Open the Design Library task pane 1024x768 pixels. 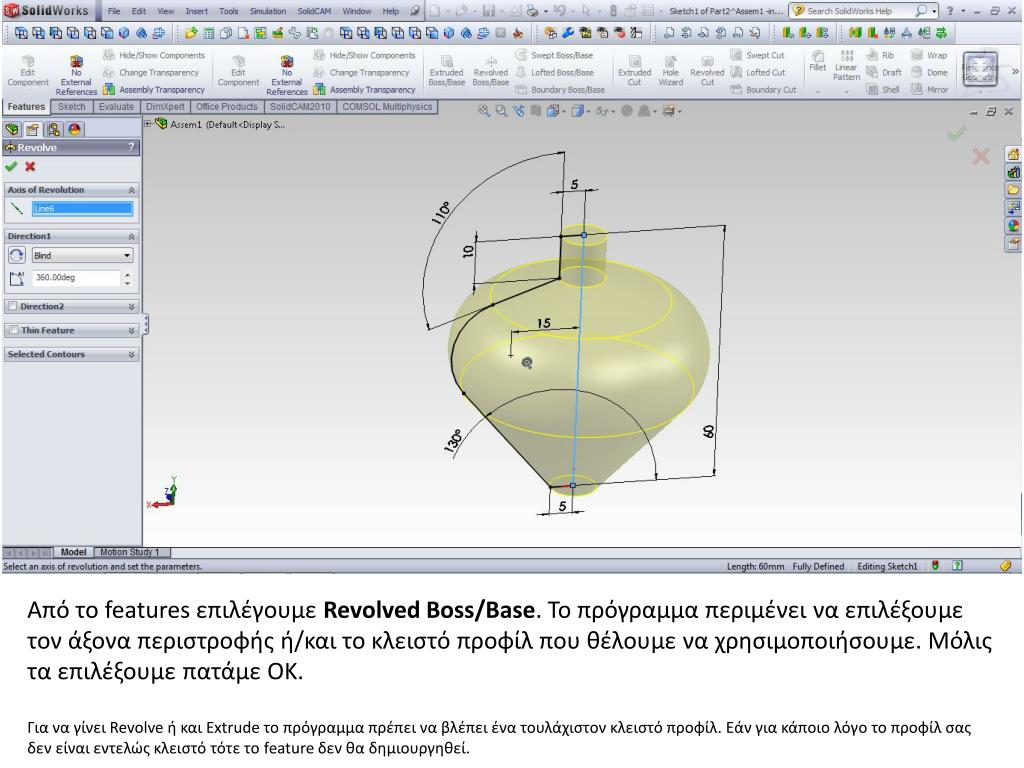(1013, 173)
